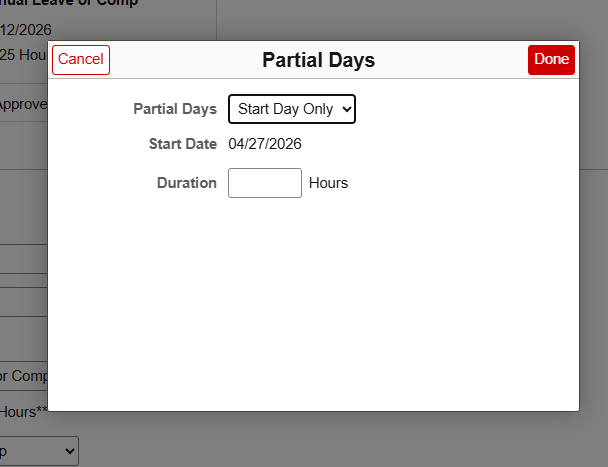
Task: Click the Start Date label
Action: (183, 144)
